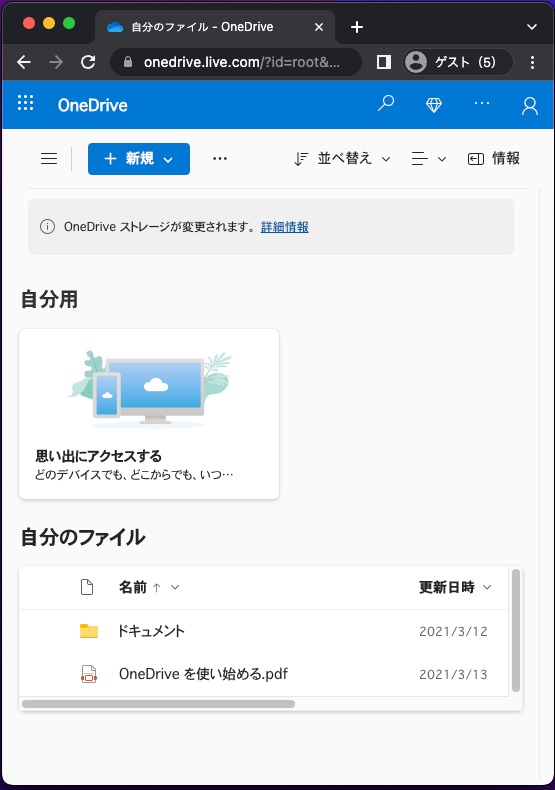Reload the browser page
555x790 pixels.
(88, 62)
